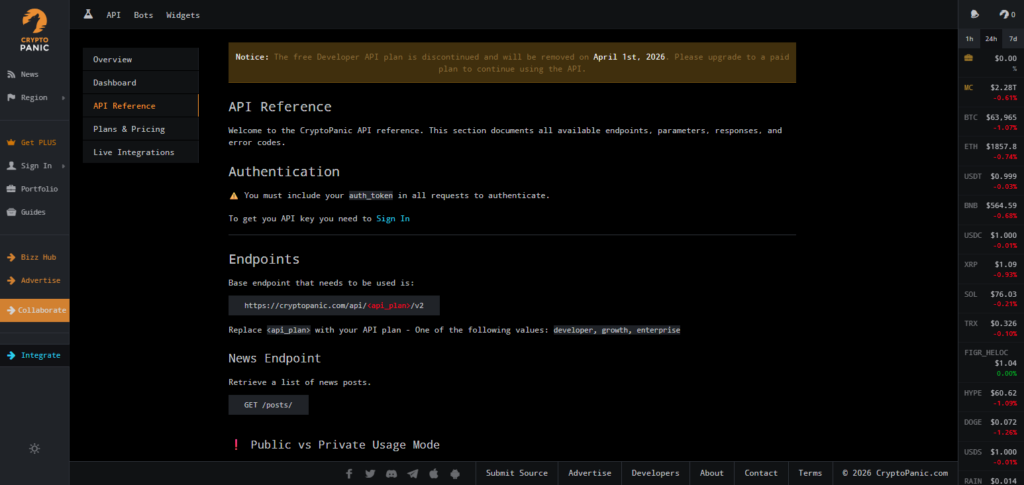Click the GET /posts/ code block
Viewport: 1024px width, 485px height.
point(268,405)
